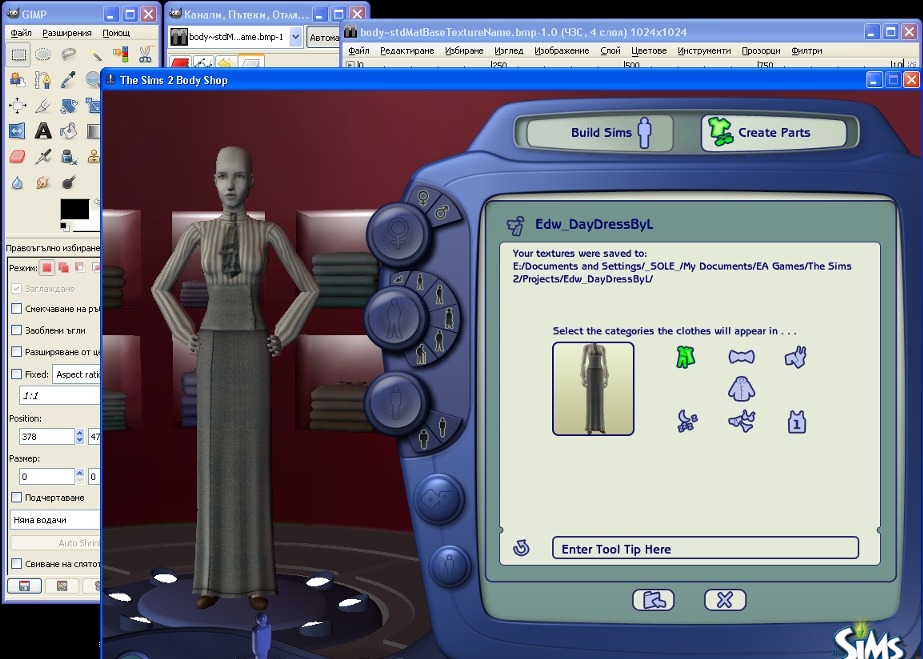923x659 pixels.
Task: Select the subtract from selection mode icon
Action: (79, 268)
